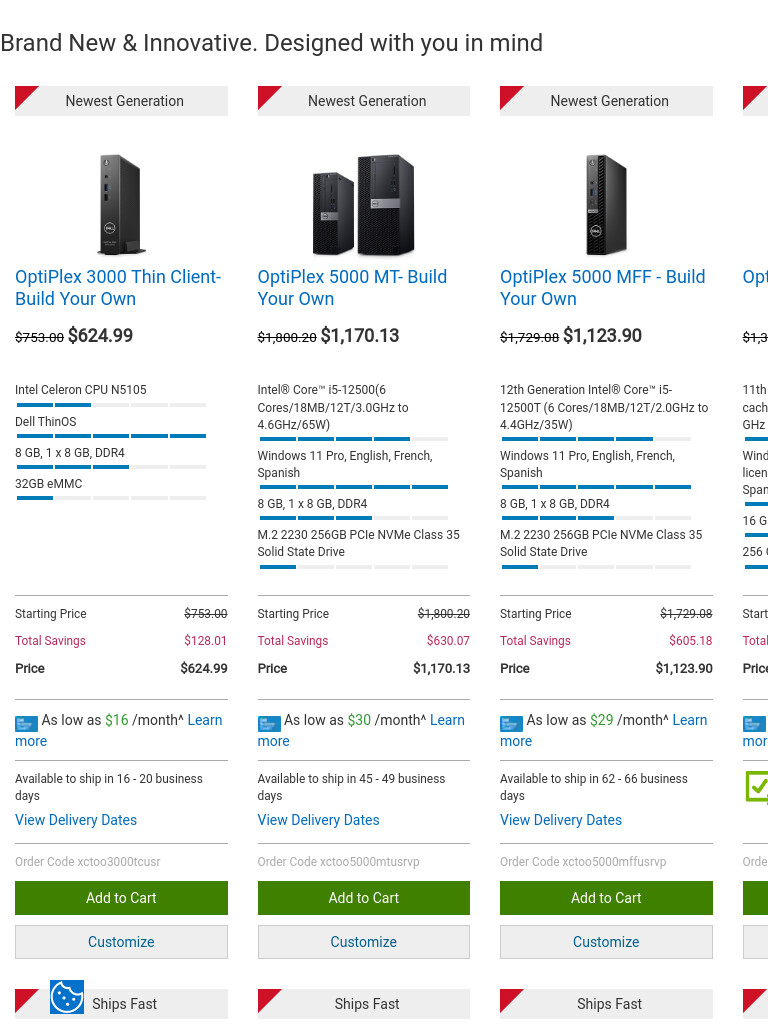Customize the OptiPlex 5000 MT
This screenshot has height=1024, width=768.
click(364, 942)
